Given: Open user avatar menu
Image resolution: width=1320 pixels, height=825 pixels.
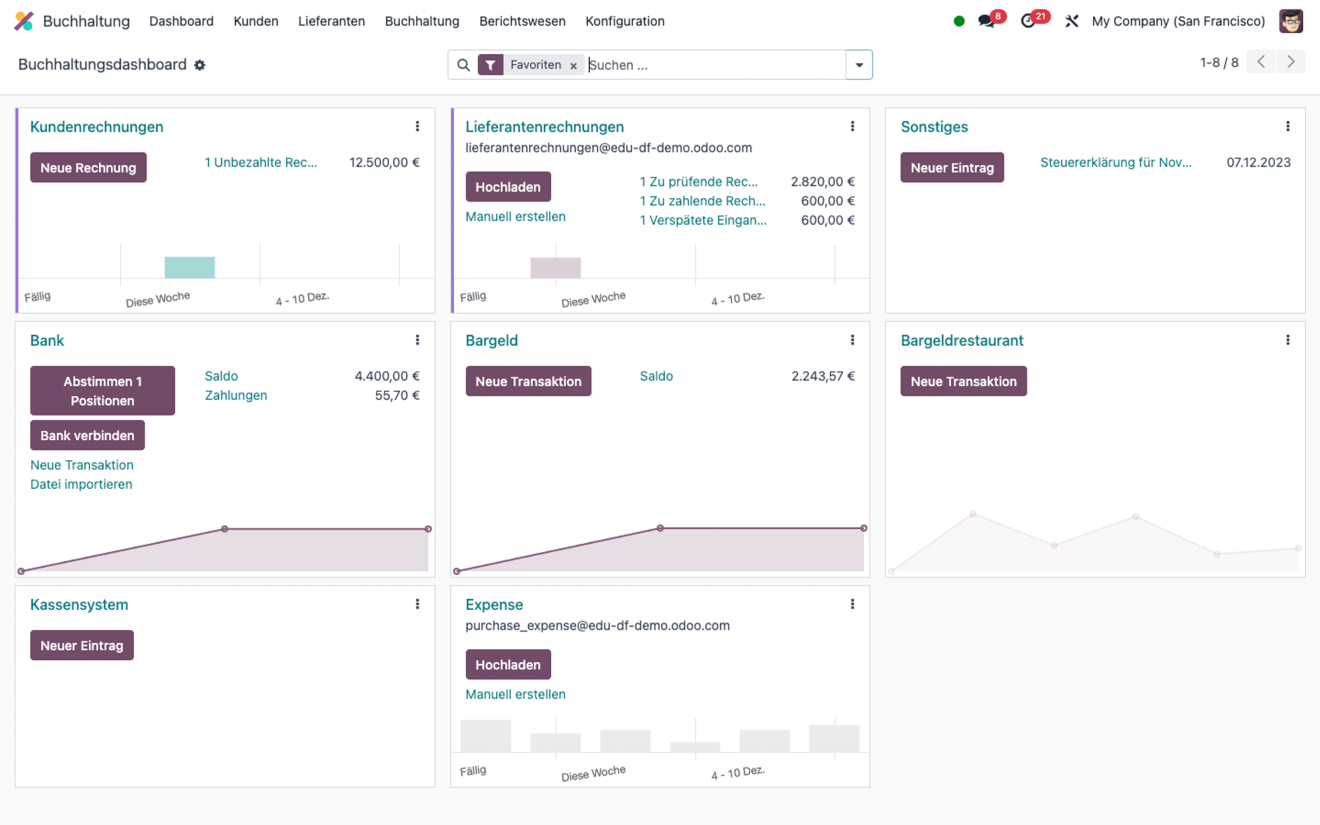Looking at the screenshot, I should click(1291, 21).
